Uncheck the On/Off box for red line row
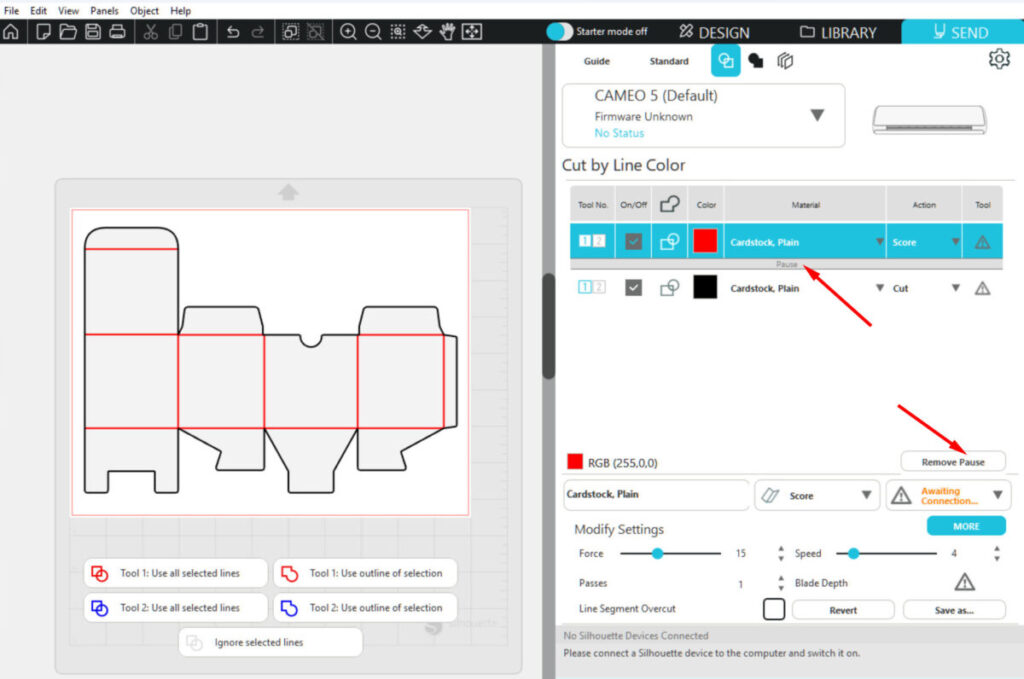Image resolution: width=1024 pixels, height=679 pixels. click(633, 242)
